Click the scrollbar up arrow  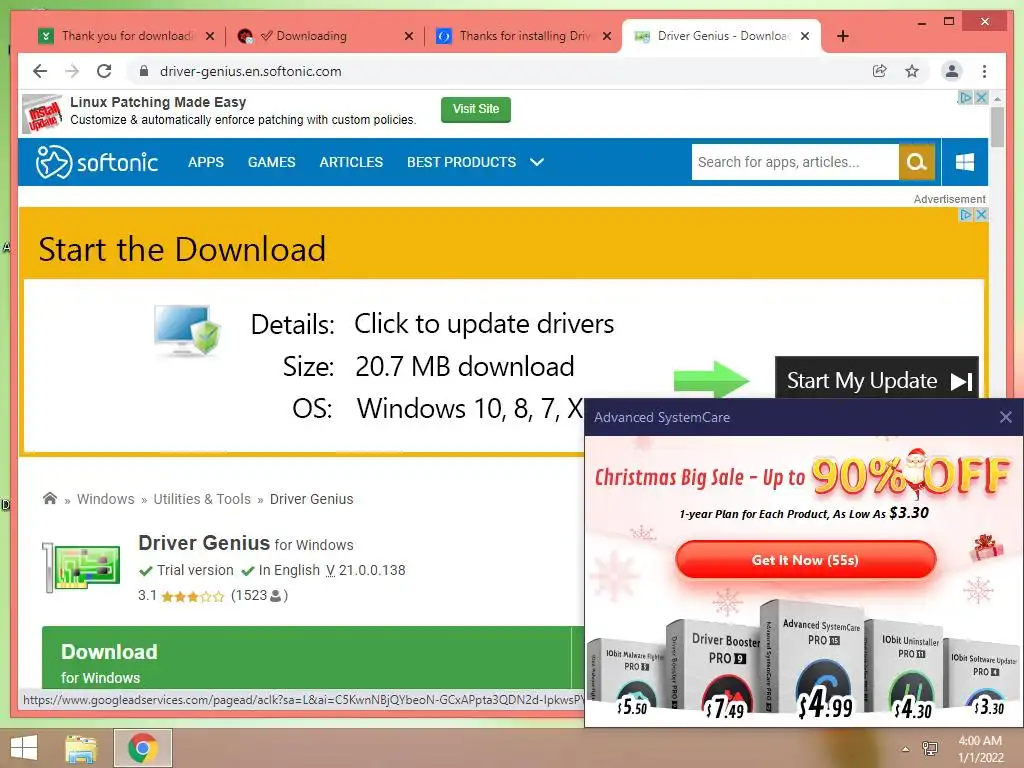[997, 99]
